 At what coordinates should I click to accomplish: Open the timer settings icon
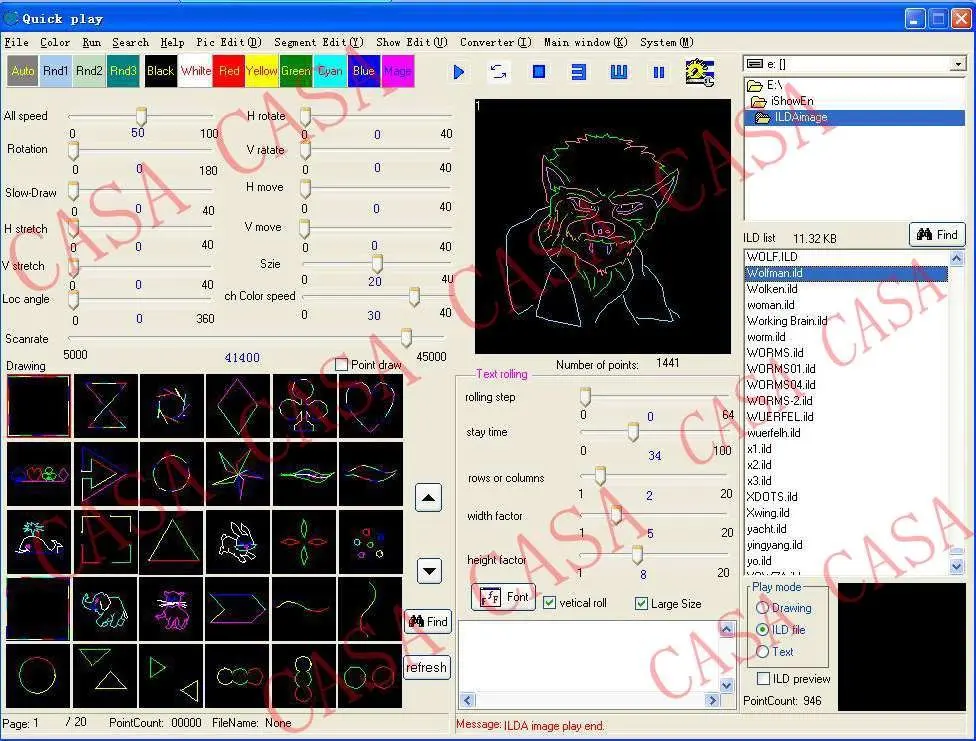700,73
